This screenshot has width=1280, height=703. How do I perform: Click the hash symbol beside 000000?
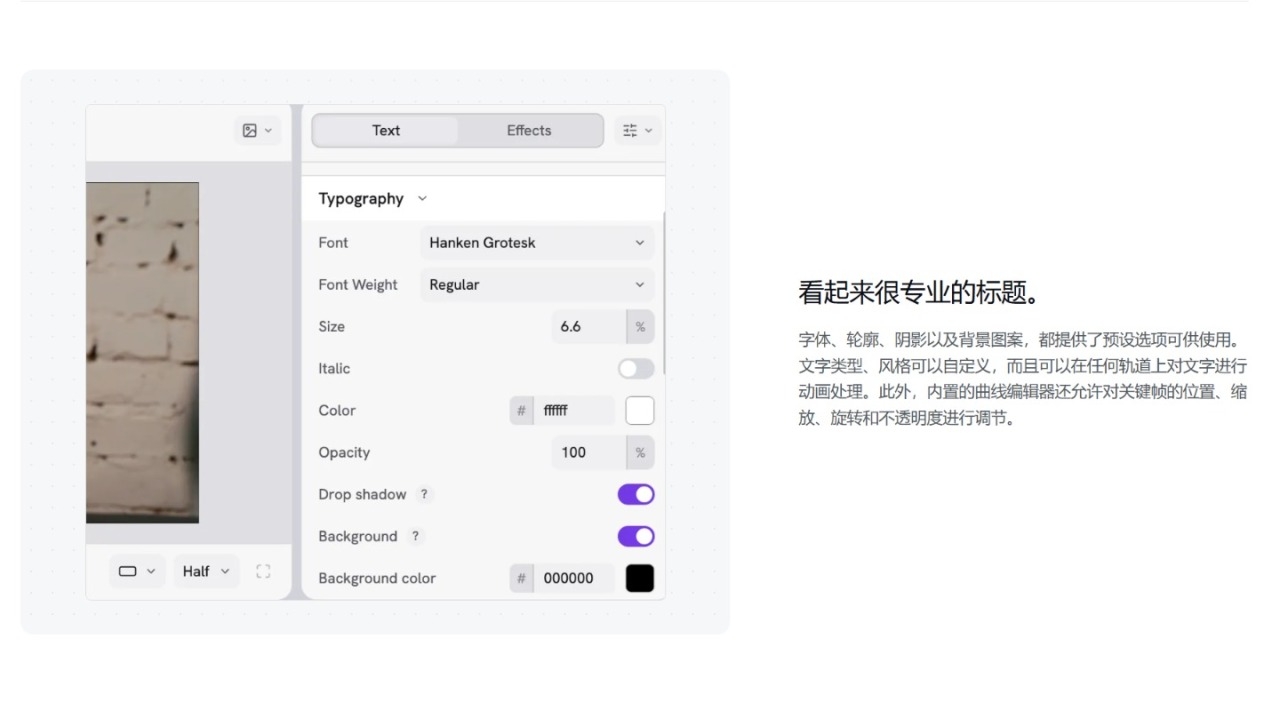click(x=521, y=578)
